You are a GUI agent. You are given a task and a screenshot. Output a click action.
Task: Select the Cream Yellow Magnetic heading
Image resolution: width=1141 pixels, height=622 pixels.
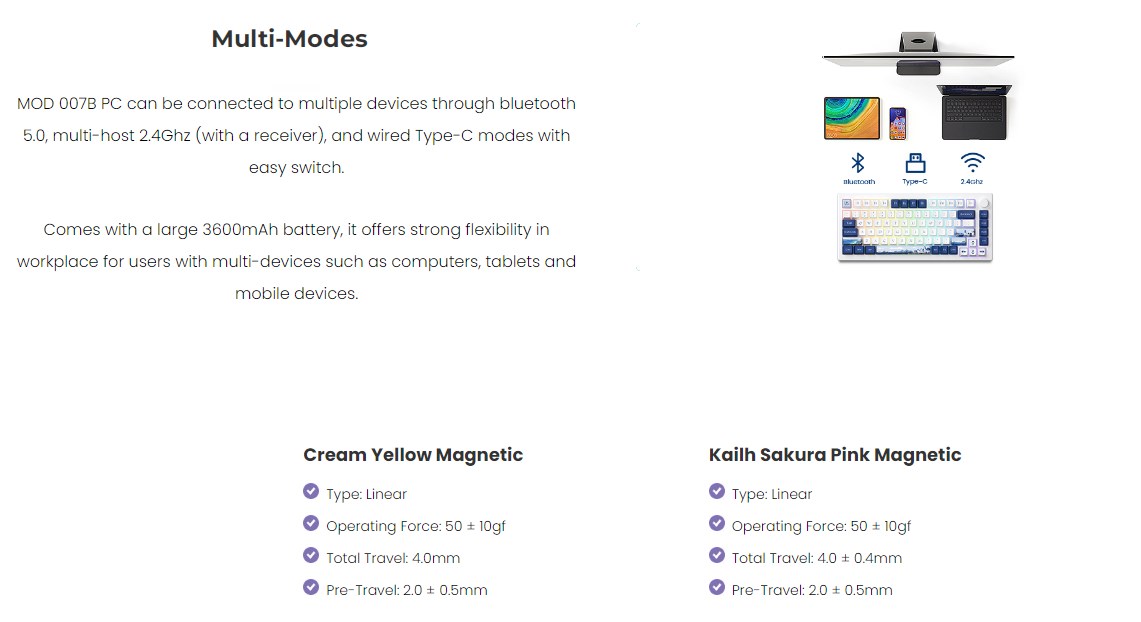click(413, 455)
